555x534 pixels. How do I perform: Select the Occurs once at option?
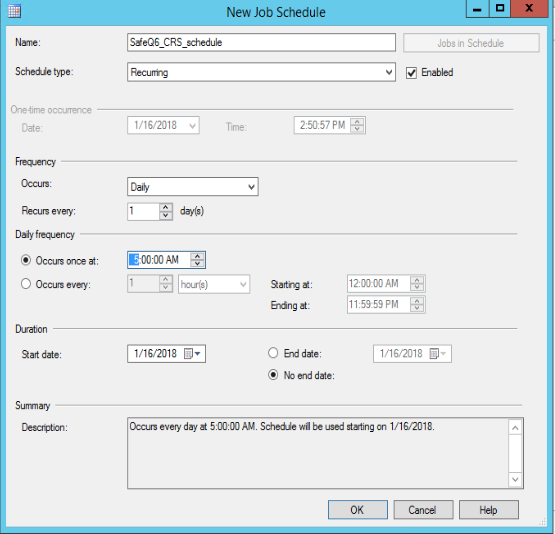click(26, 260)
